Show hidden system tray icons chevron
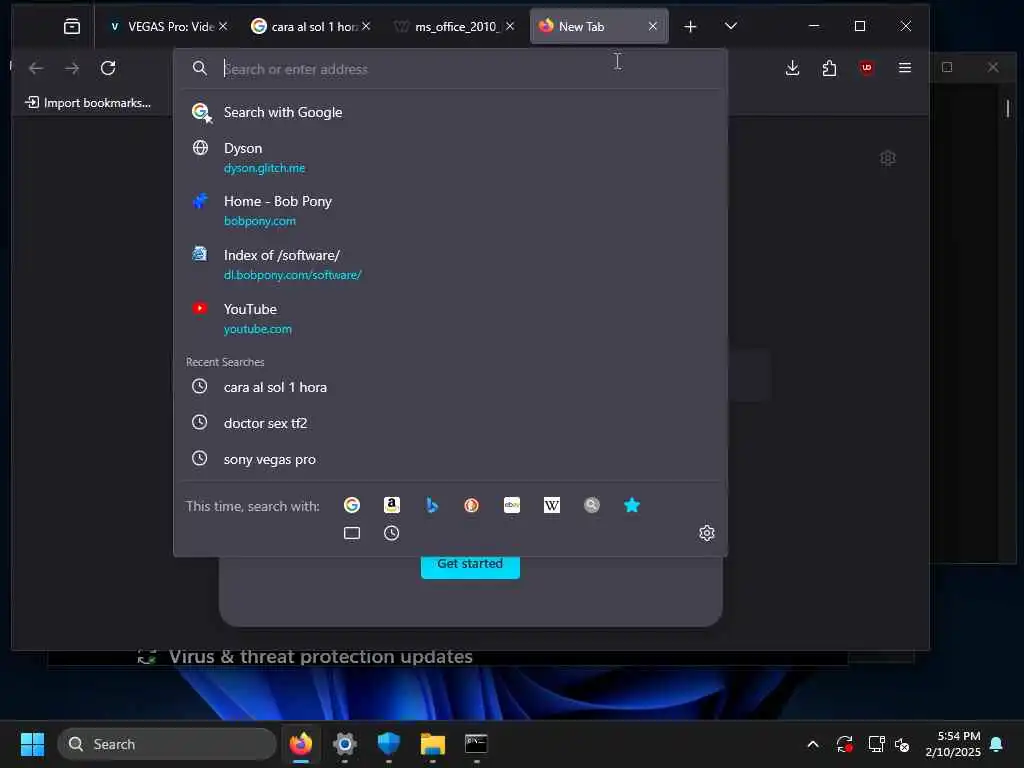The width and height of the screenshot is (1024, 768). point(813,744)
